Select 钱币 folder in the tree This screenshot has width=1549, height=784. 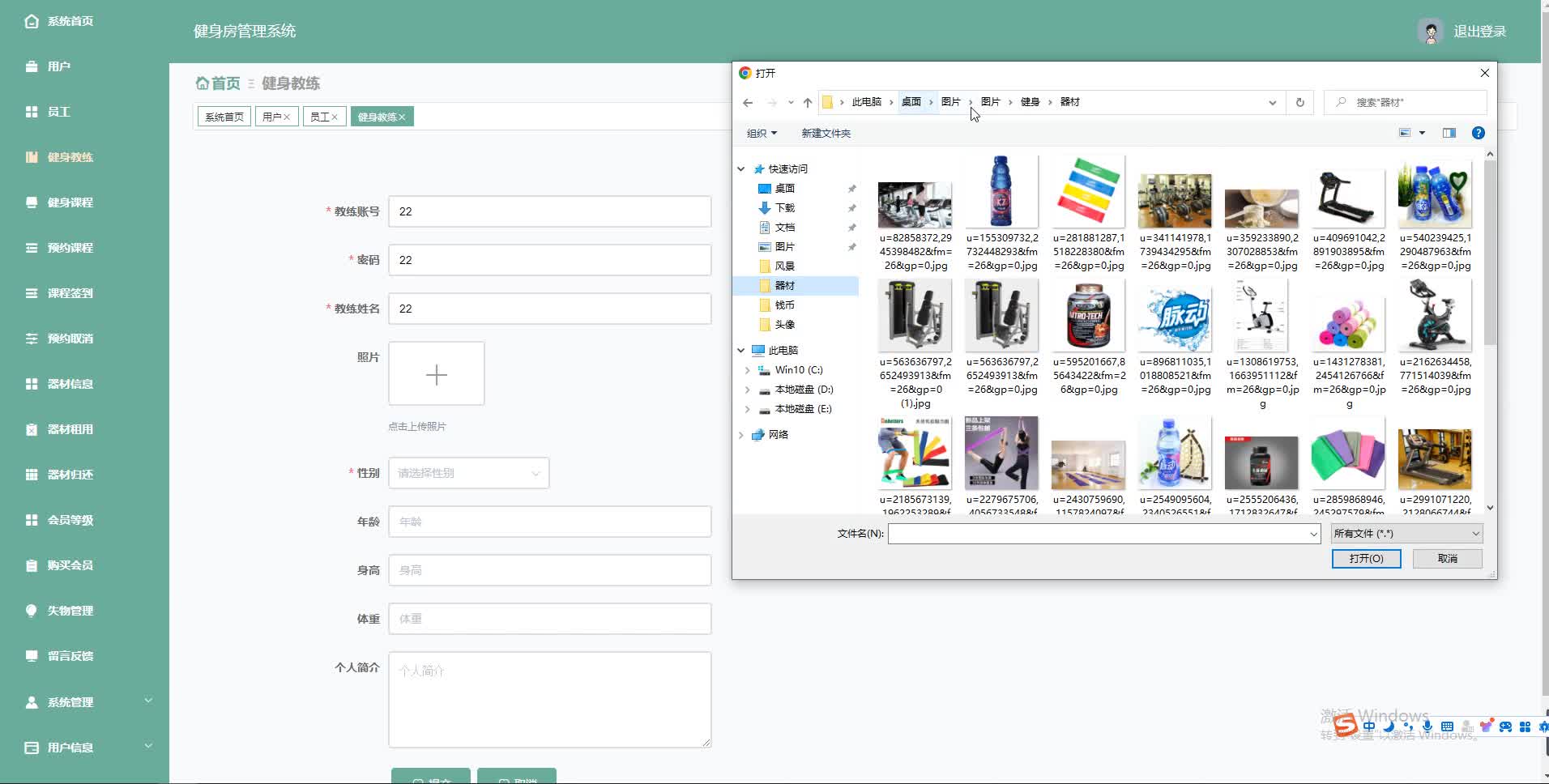tap(784, 305)
